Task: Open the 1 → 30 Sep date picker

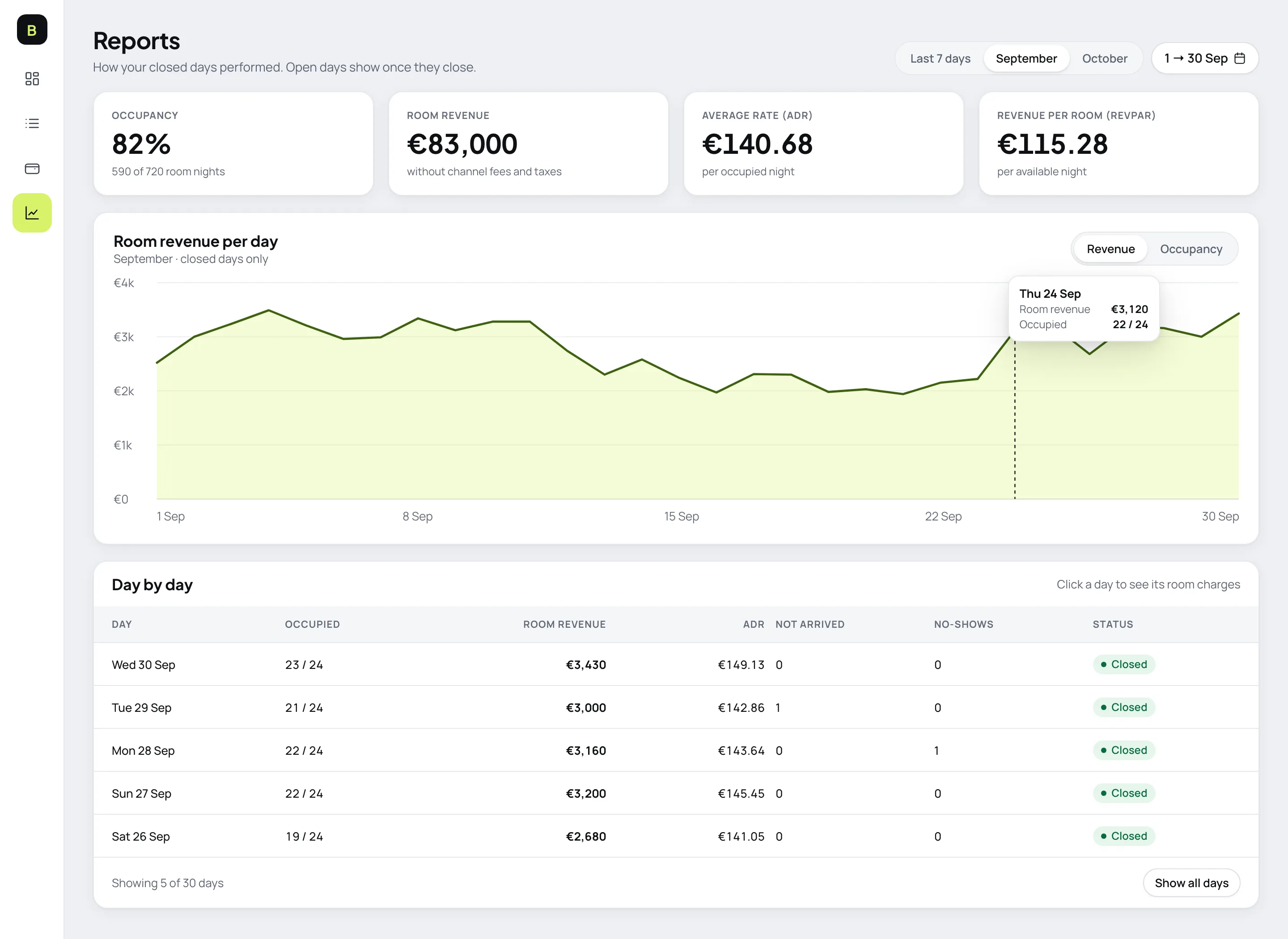Action: click(x=1204, y=58)
